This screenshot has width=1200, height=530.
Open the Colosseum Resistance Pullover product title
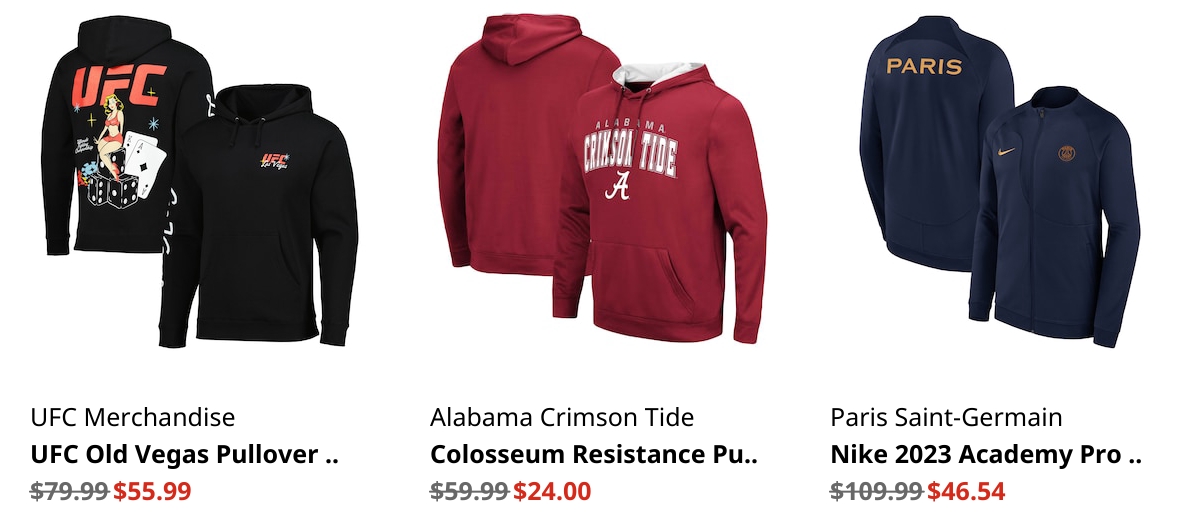click(x=594, y=455)
